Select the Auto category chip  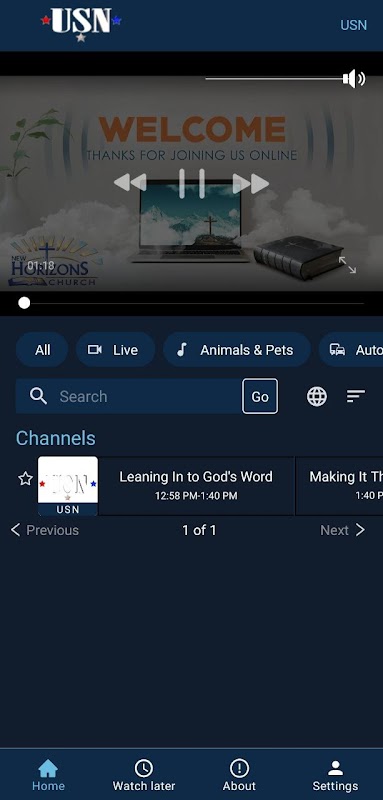click(351, 349)
